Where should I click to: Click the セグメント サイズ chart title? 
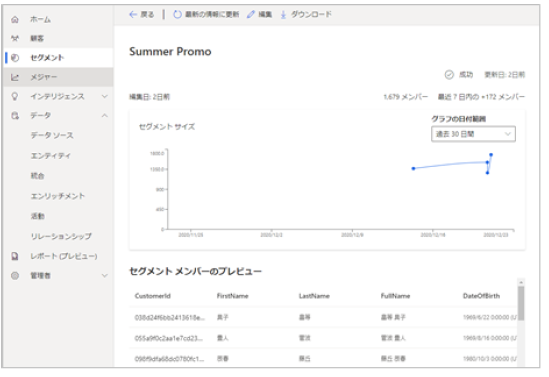[x=167, y=127]
